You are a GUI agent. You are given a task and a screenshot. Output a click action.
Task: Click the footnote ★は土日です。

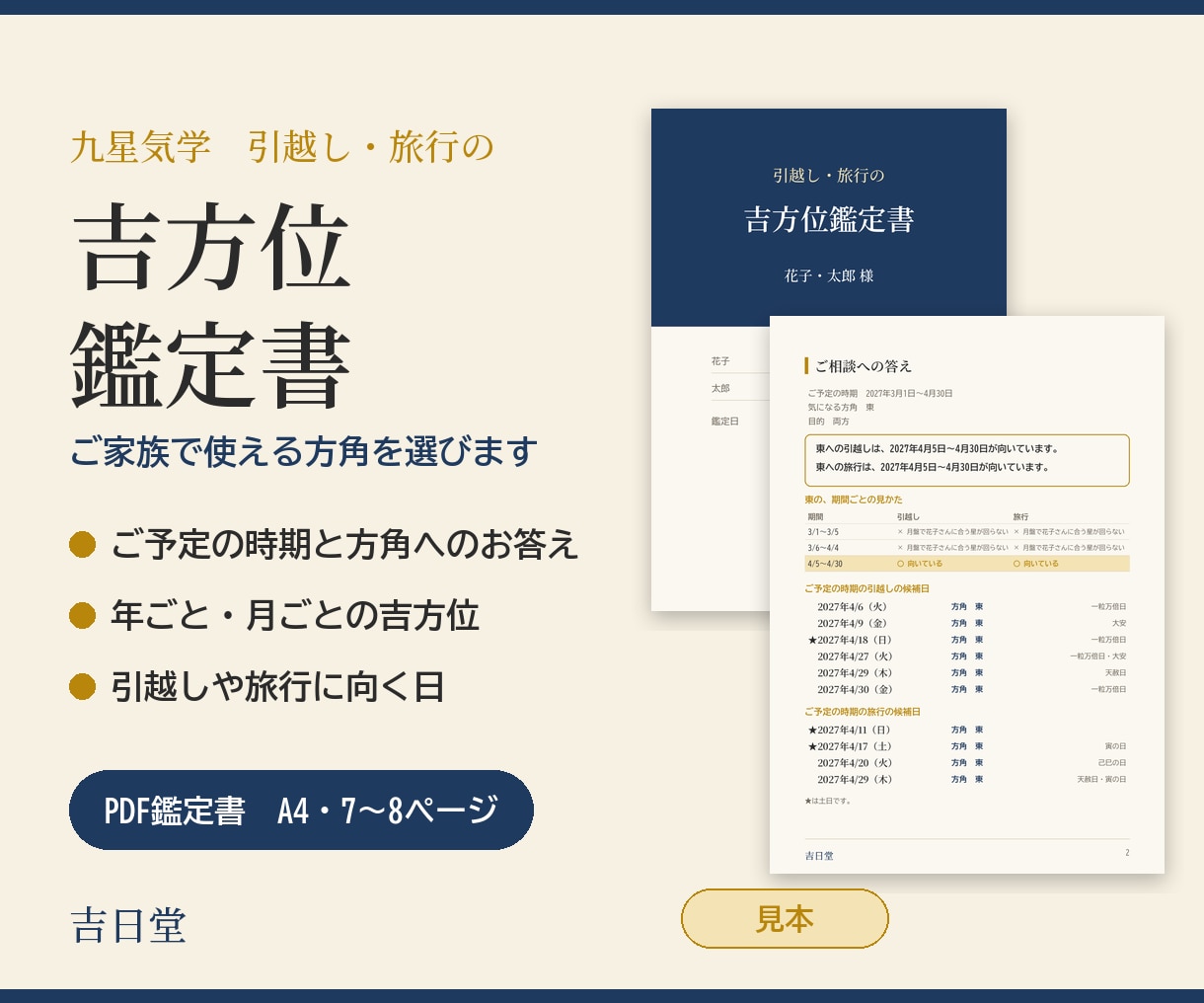coord(828,802)
